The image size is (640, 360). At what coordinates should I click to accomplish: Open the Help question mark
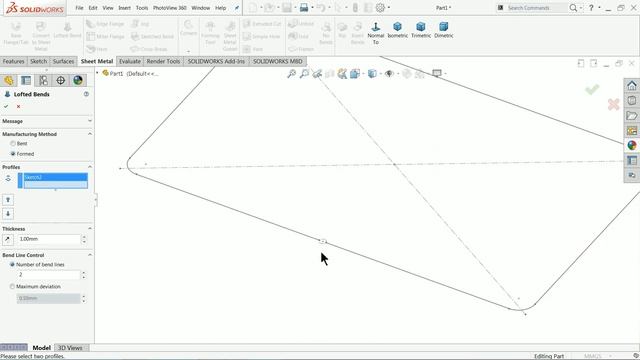pyautogui.click(x=591, y=8)
